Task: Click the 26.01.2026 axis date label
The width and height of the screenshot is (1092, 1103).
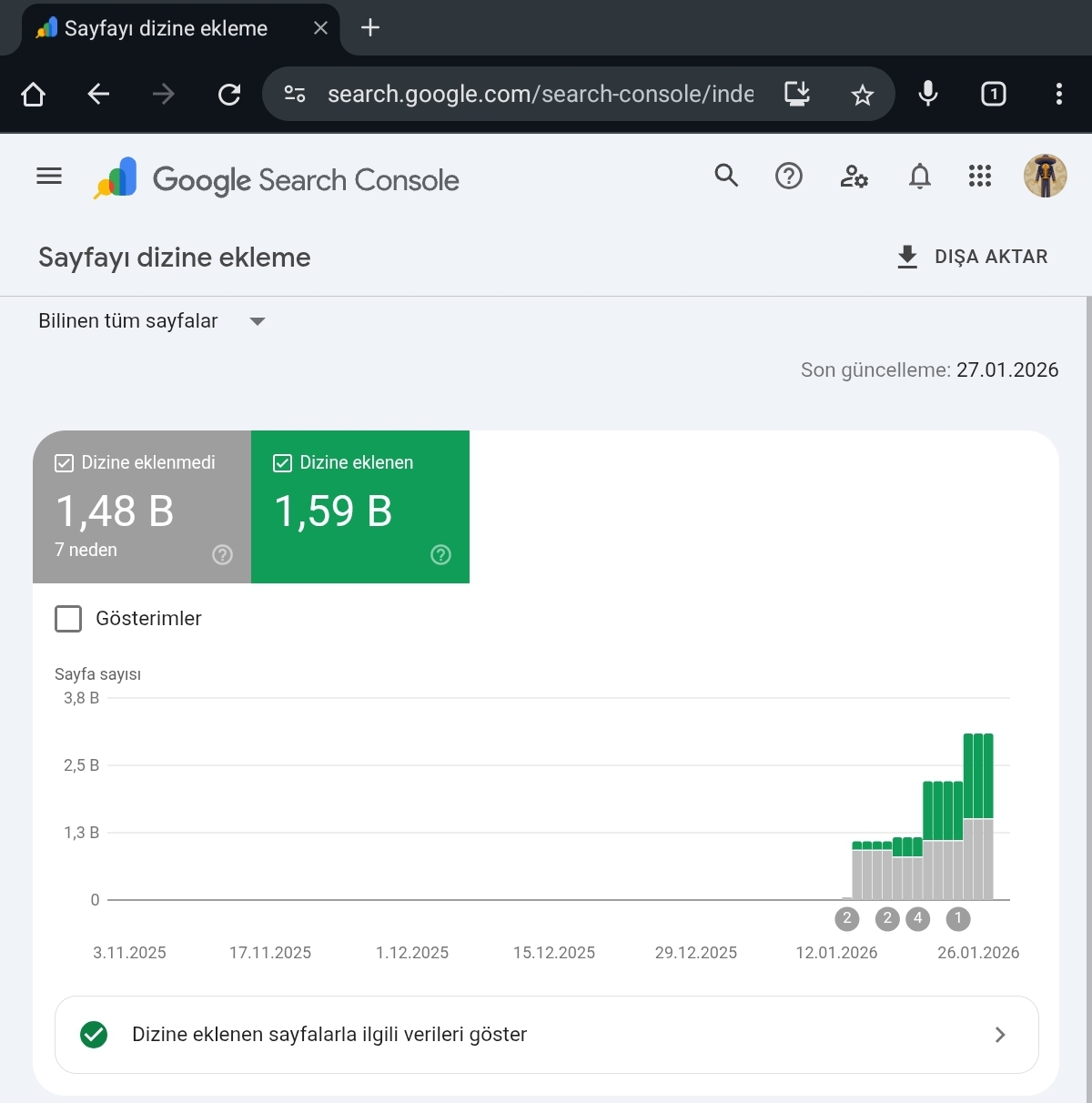Action: 978,953
